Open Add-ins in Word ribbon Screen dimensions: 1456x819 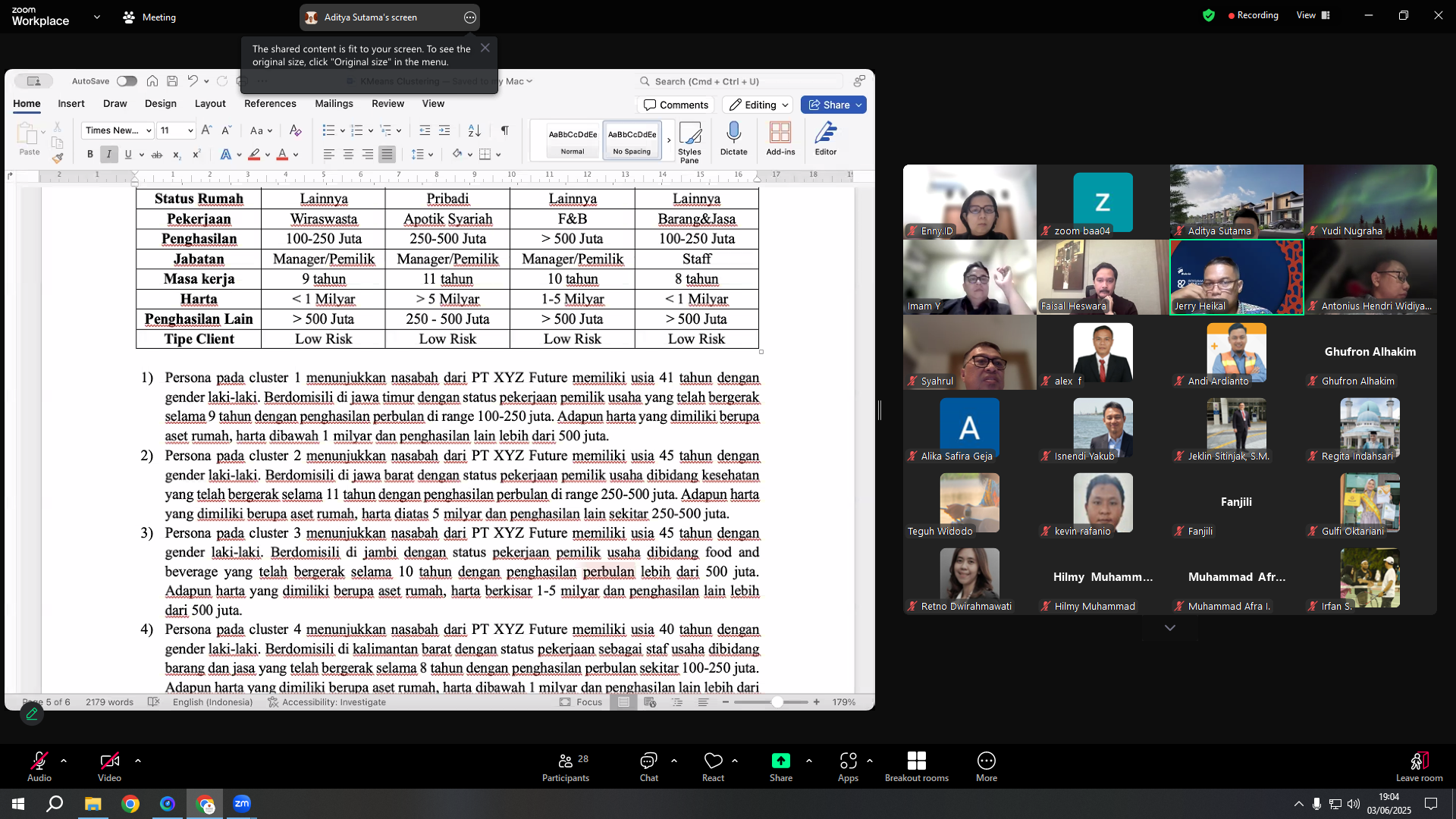point(780,139)
